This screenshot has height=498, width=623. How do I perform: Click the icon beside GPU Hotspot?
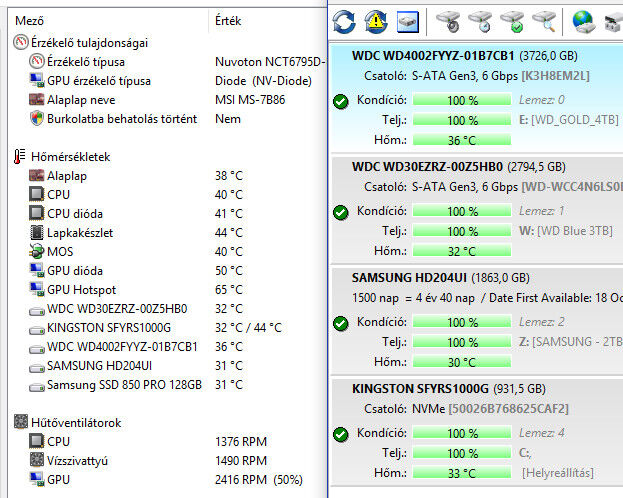(x=37, y=289)
